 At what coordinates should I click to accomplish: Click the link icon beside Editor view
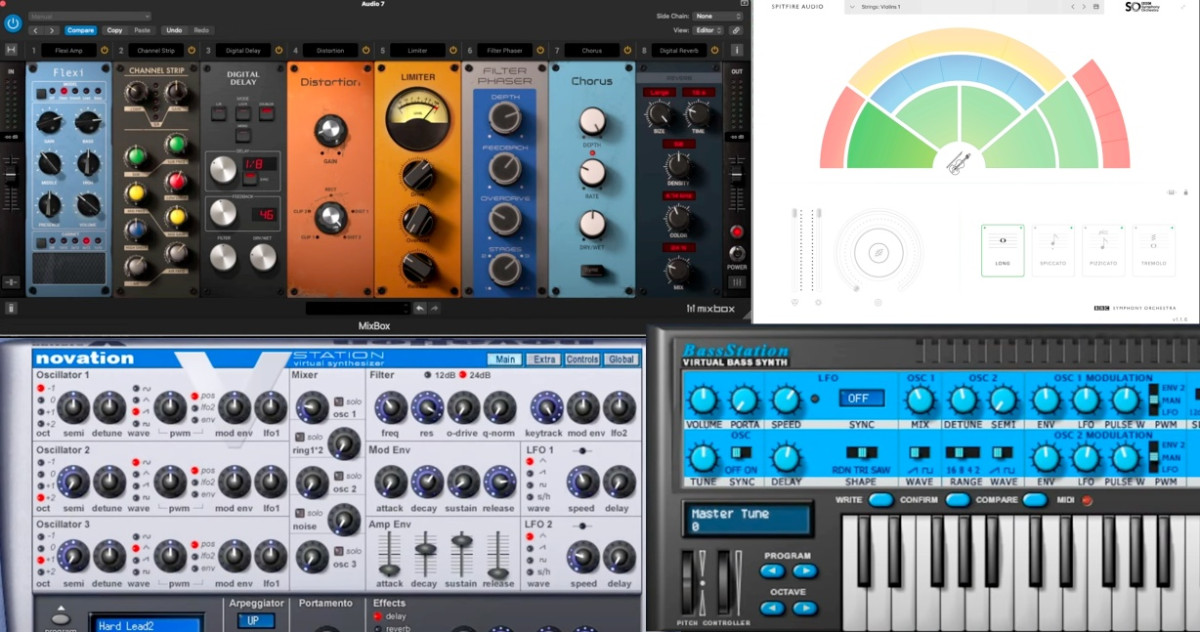click(x=735, y=31)
